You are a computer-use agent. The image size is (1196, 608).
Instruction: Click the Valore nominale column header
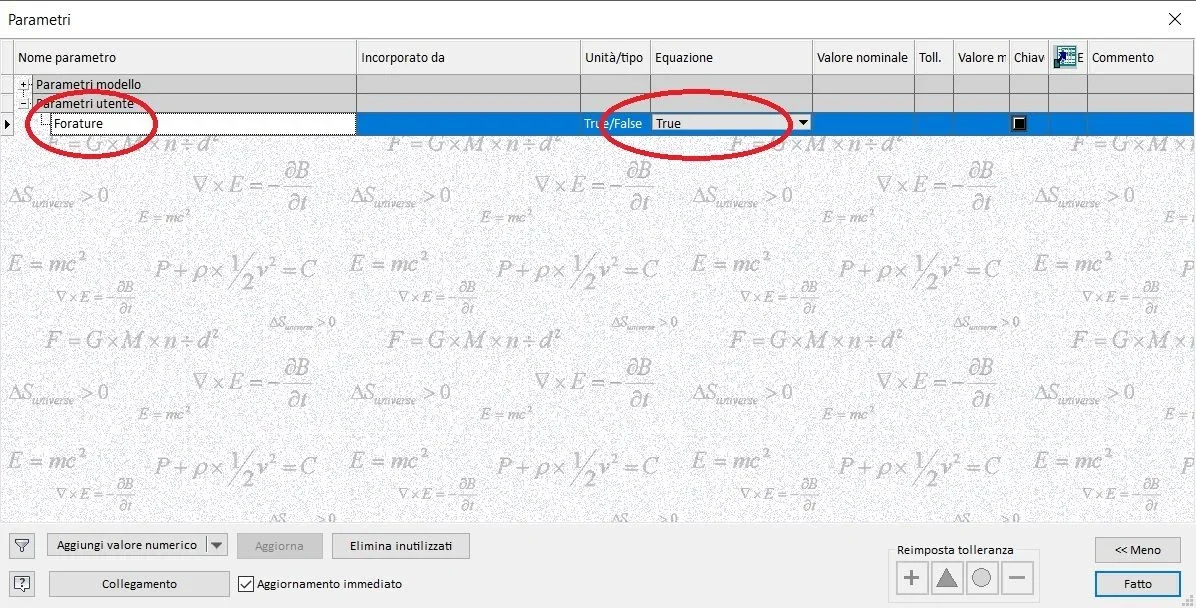coord(863,57)
